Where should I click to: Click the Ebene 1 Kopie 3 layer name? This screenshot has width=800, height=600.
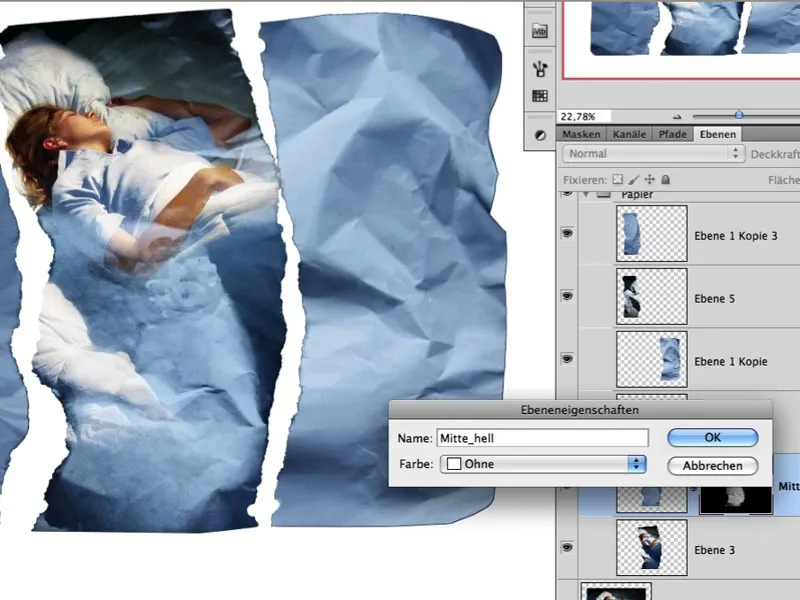click(735, 236)
